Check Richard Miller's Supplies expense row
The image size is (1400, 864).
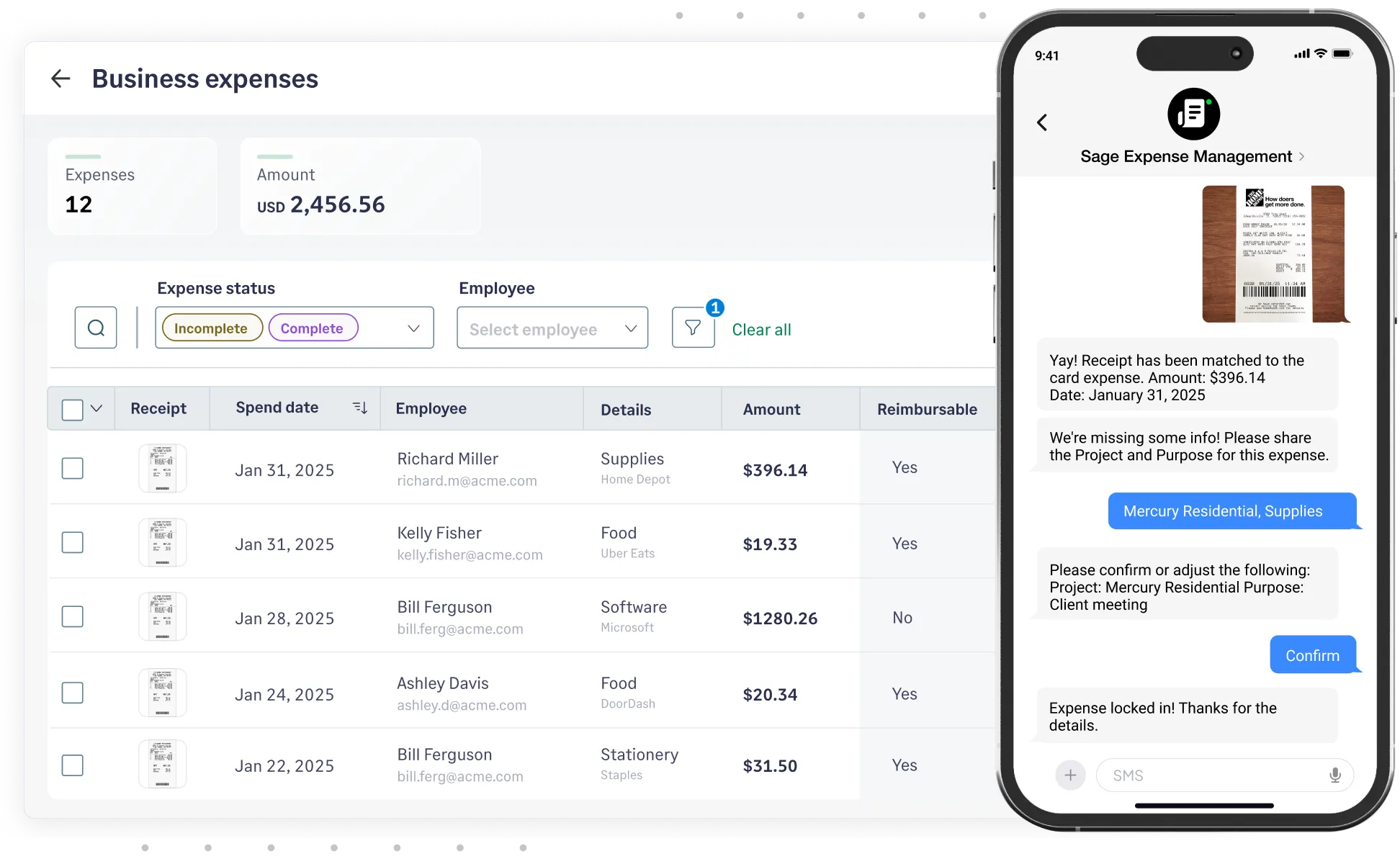tap(72, 468)
